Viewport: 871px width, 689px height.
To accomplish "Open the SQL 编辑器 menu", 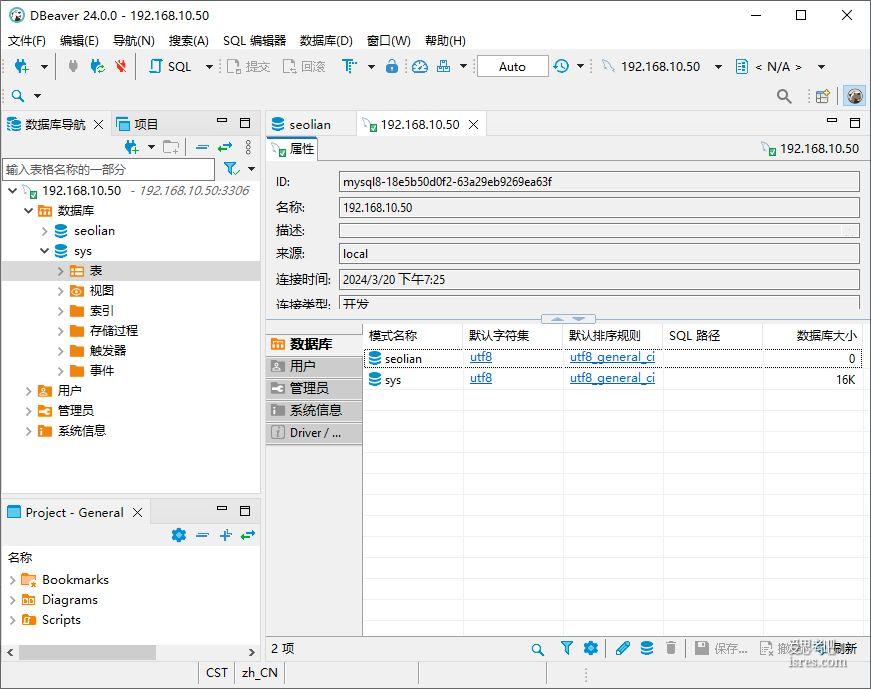I will click(x=254, y=41).
